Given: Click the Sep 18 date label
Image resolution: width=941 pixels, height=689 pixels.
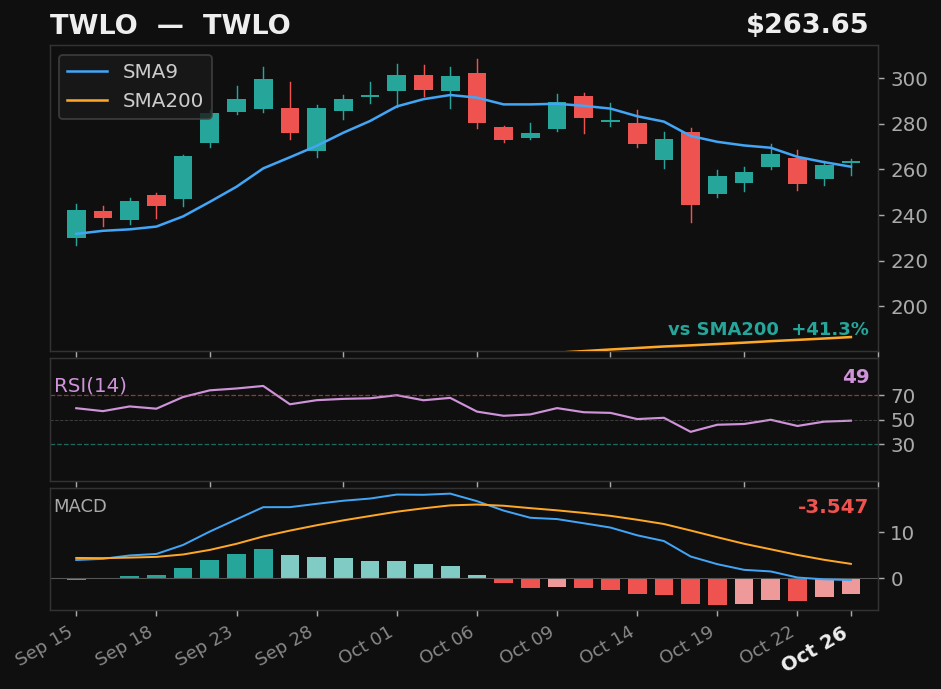Looking at the screenshot, I should coord(125,645).
